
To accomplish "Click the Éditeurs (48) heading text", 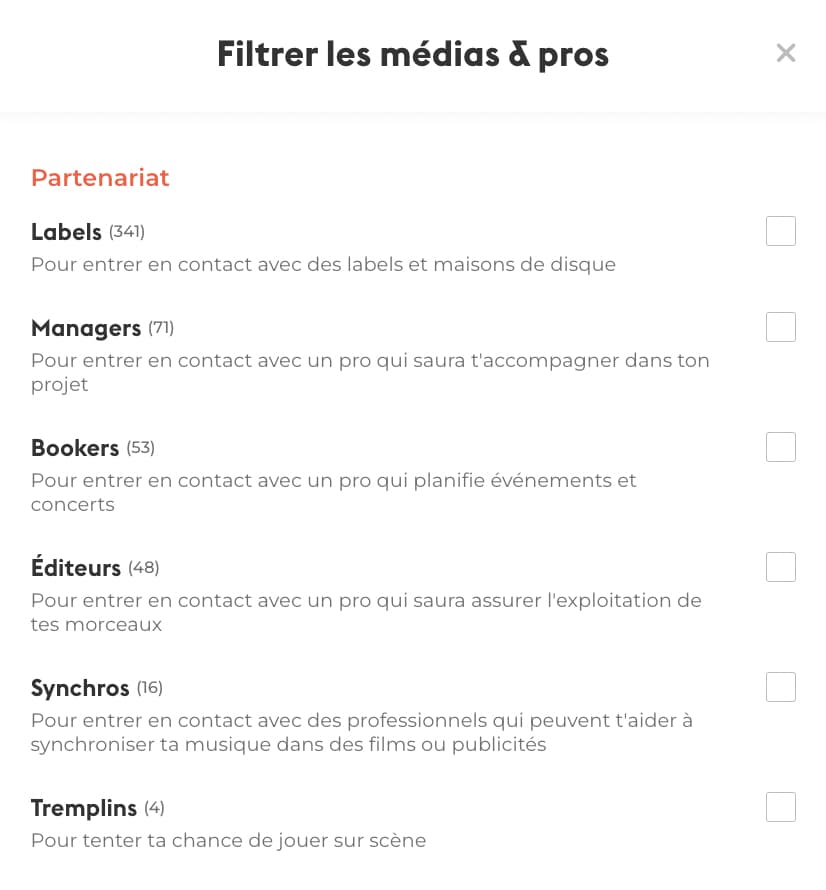I will point(95,567).
